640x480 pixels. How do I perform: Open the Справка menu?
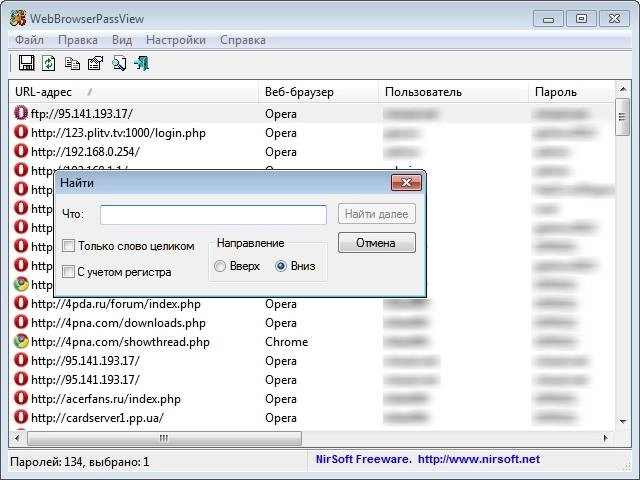click(243, 40)
